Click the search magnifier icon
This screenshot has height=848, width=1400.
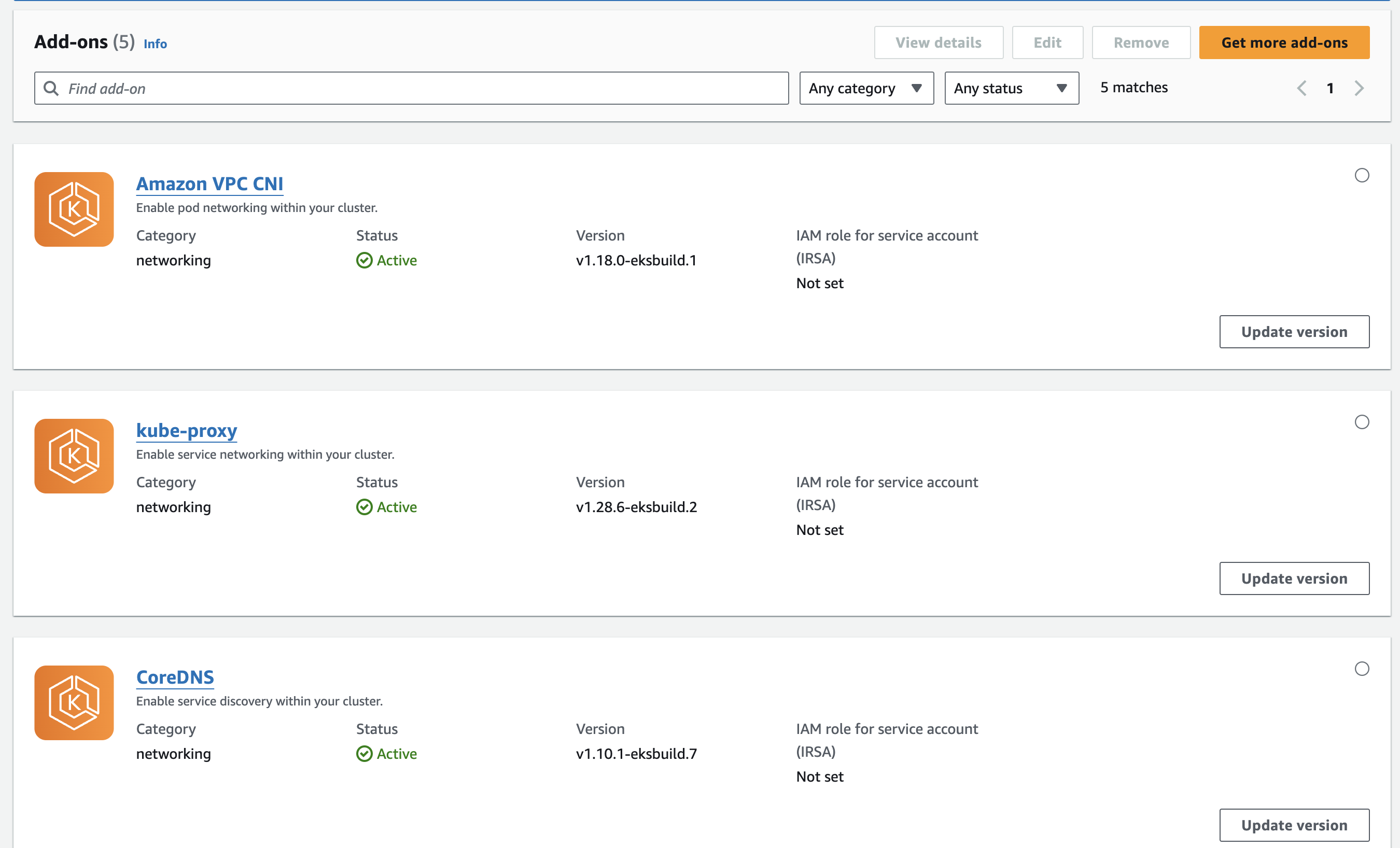(51, 88)
